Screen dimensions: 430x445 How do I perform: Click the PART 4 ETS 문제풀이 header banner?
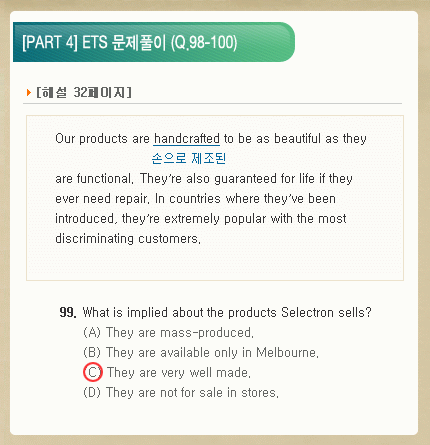coord(154,42)
